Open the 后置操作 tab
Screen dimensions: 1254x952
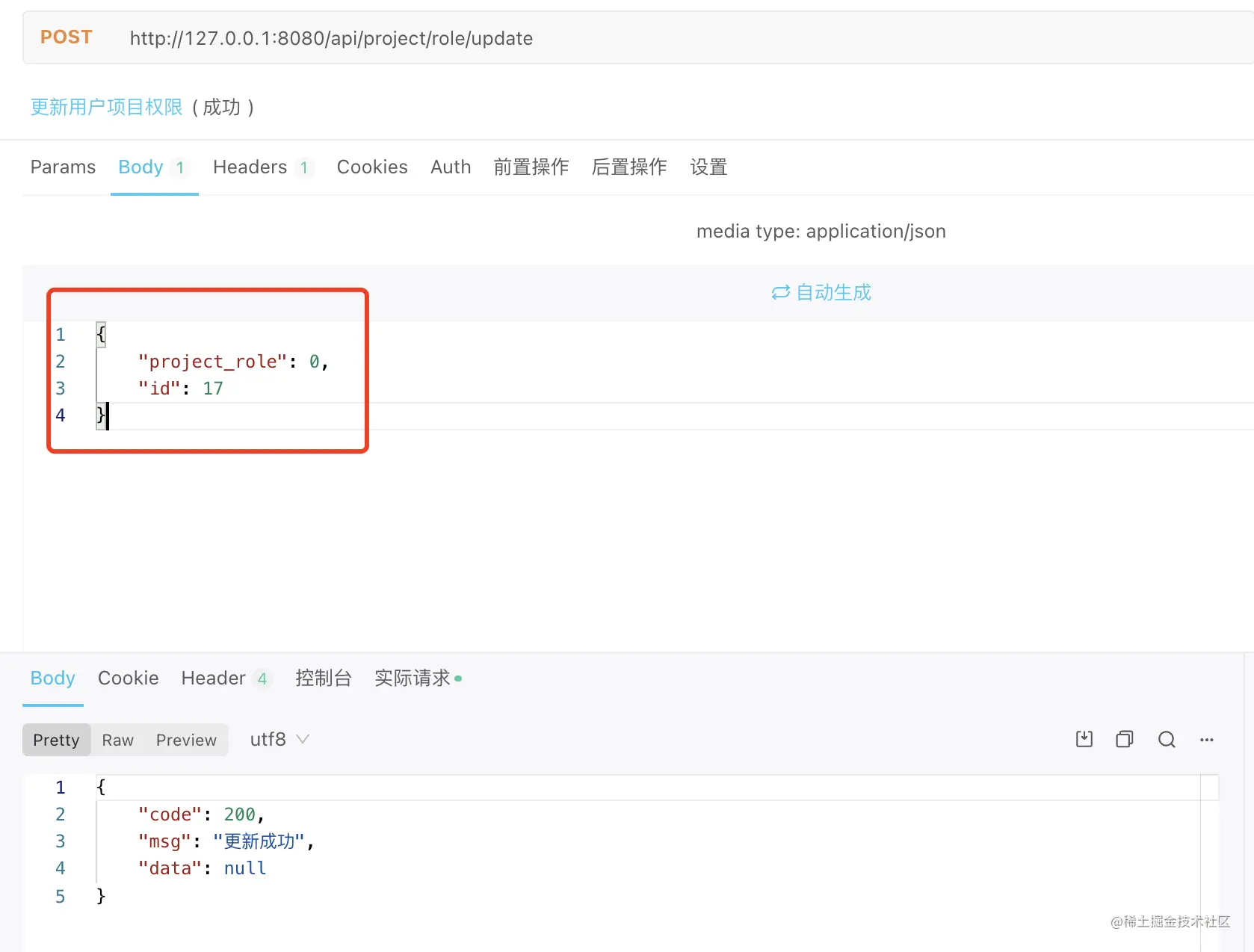coord(629,167)
